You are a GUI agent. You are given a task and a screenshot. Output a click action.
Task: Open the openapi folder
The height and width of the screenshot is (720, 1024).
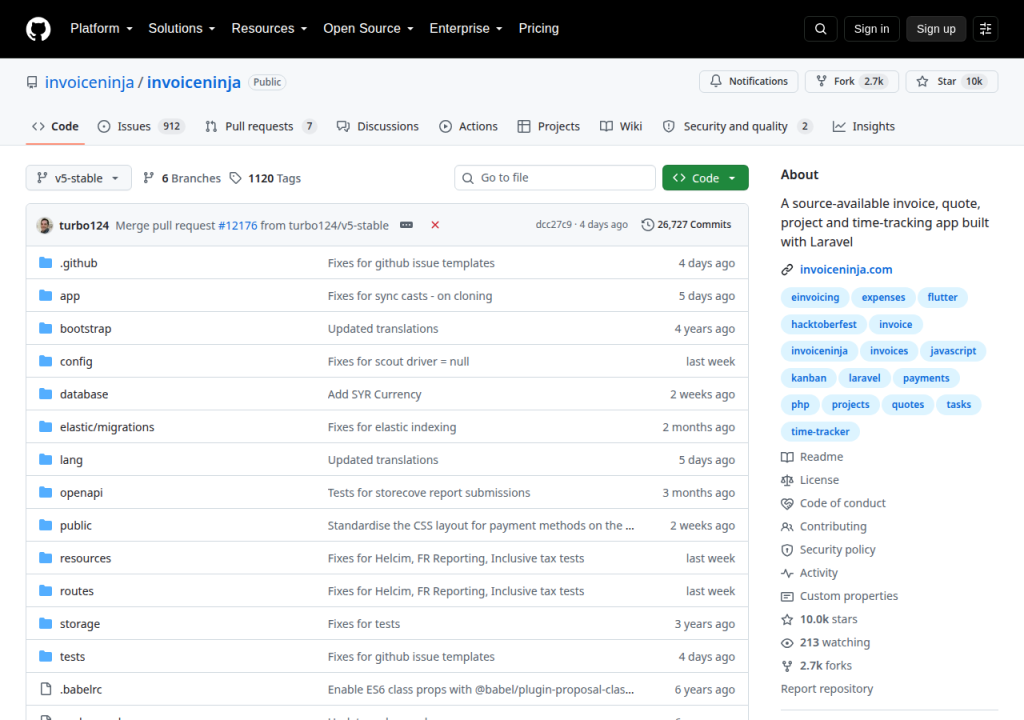click(x=81, y=493)
